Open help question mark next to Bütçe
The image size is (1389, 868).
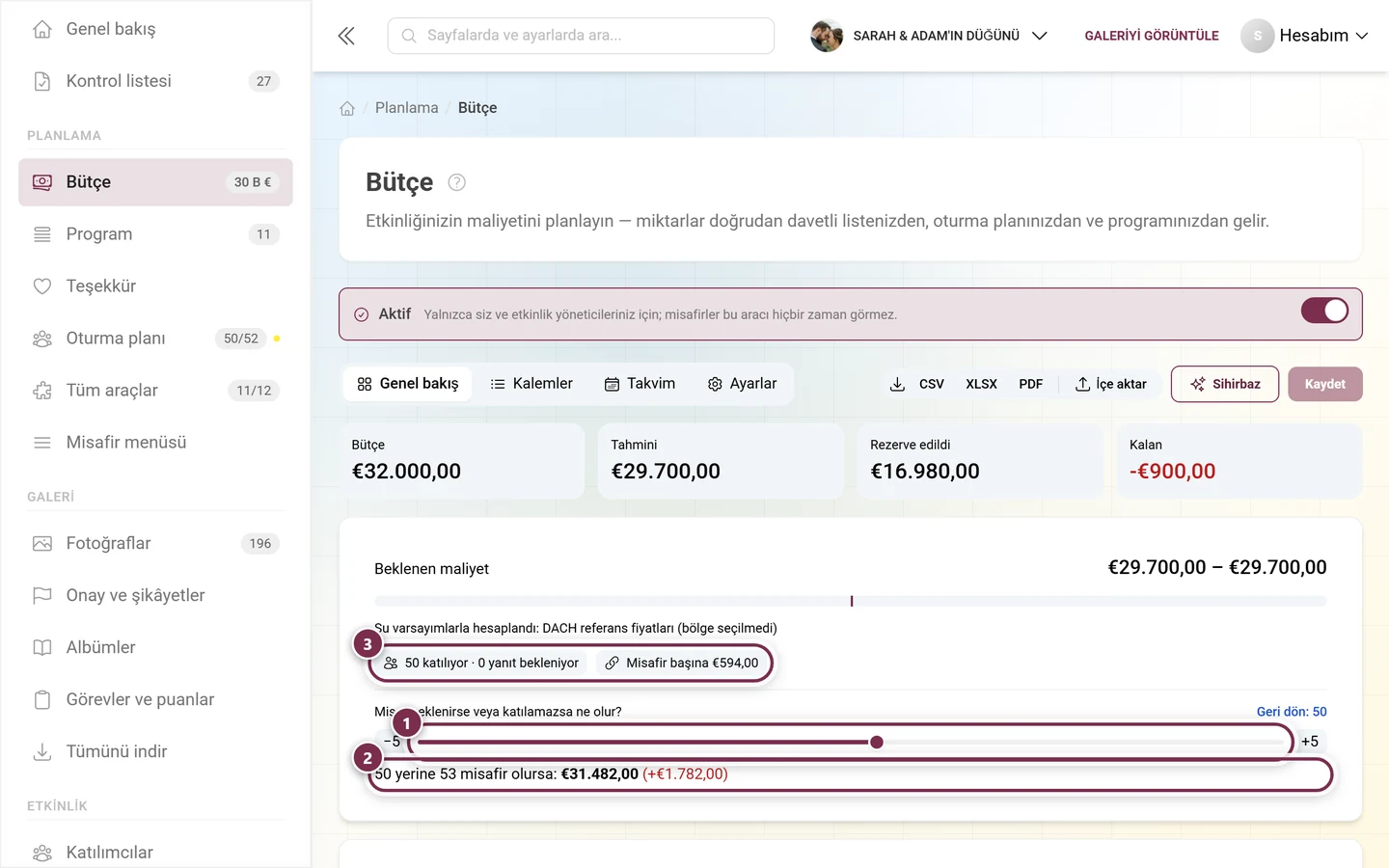tap(457, 182)
